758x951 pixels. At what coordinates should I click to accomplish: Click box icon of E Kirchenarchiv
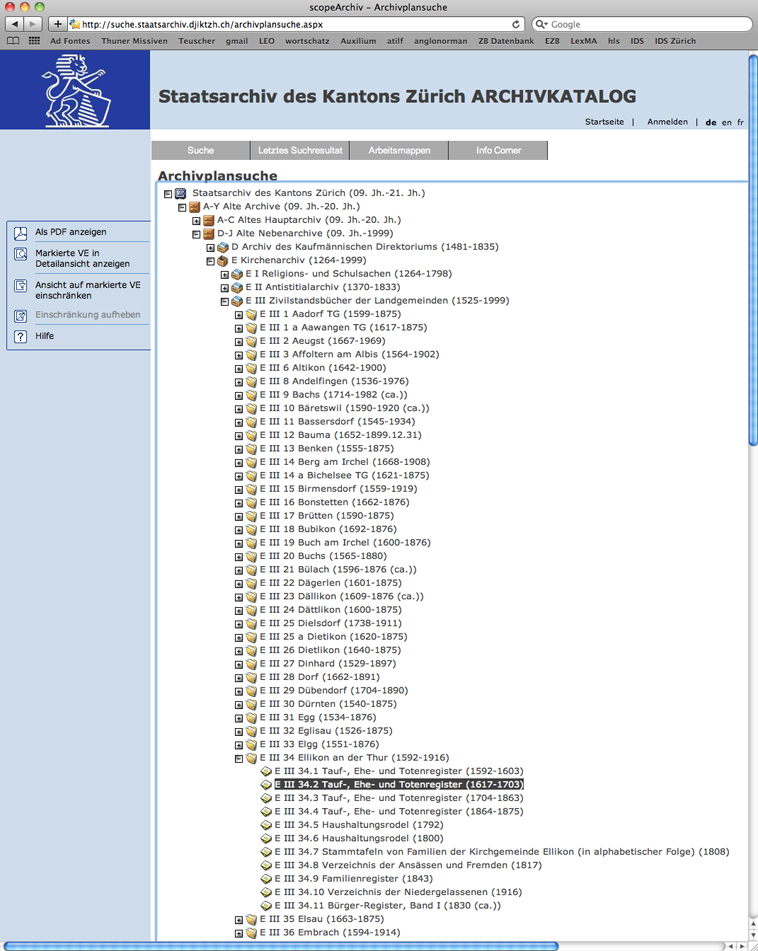point(223,261)
